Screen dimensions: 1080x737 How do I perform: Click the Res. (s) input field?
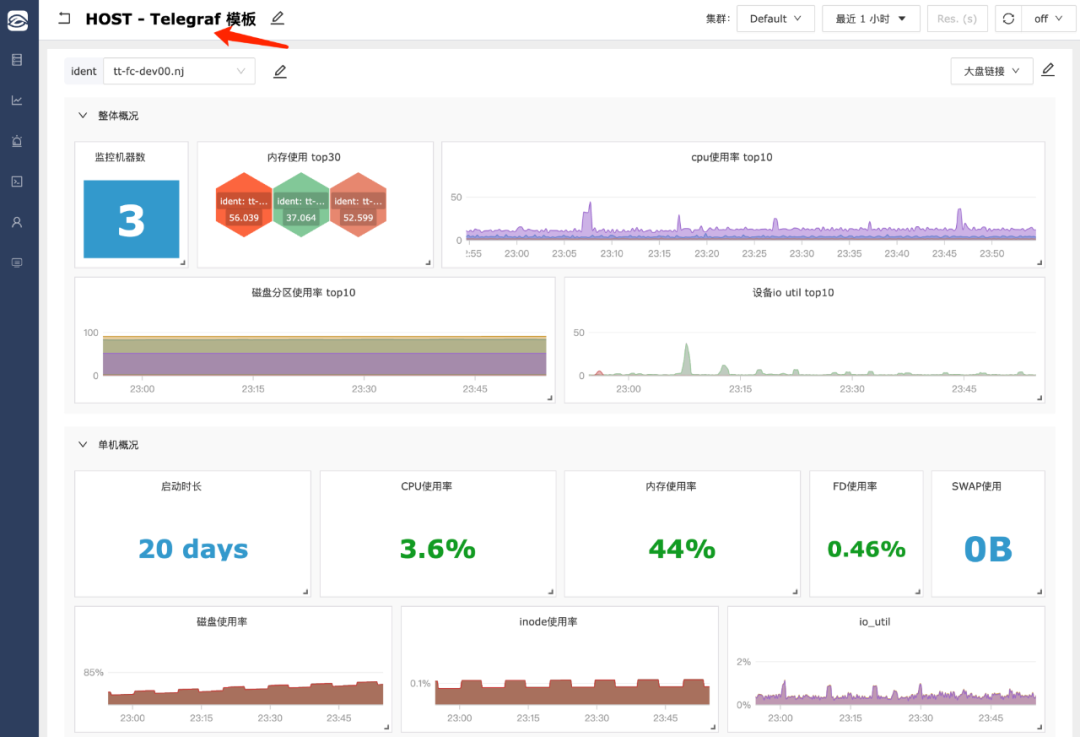point(957,19)
